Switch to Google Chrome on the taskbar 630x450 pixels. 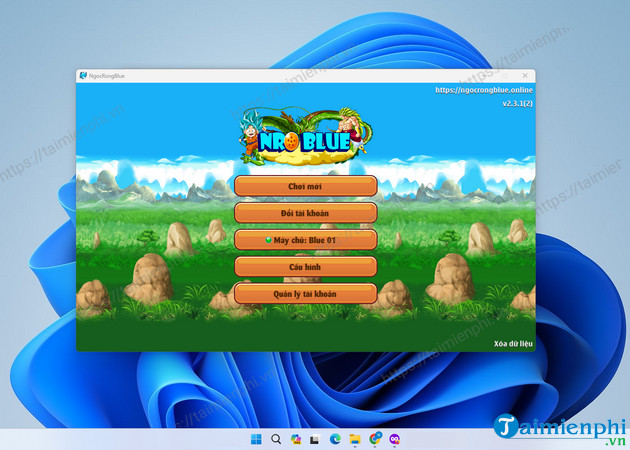pos(375,439)
